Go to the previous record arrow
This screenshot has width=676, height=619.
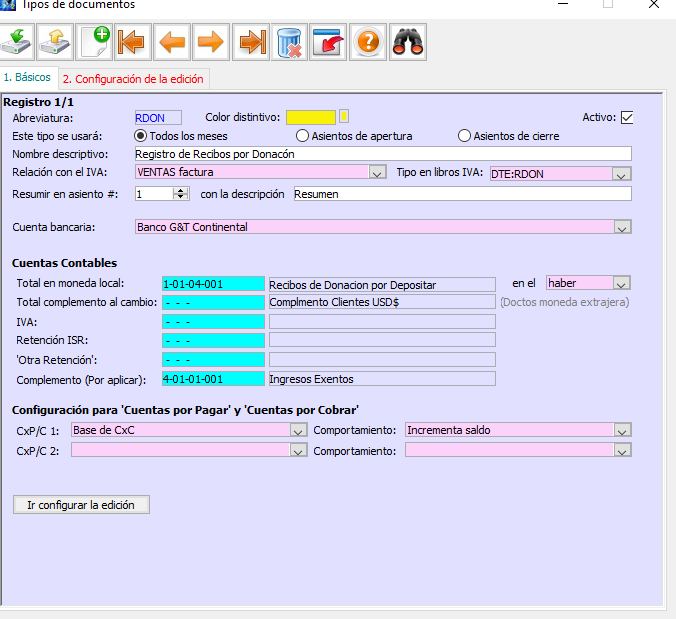173,42
